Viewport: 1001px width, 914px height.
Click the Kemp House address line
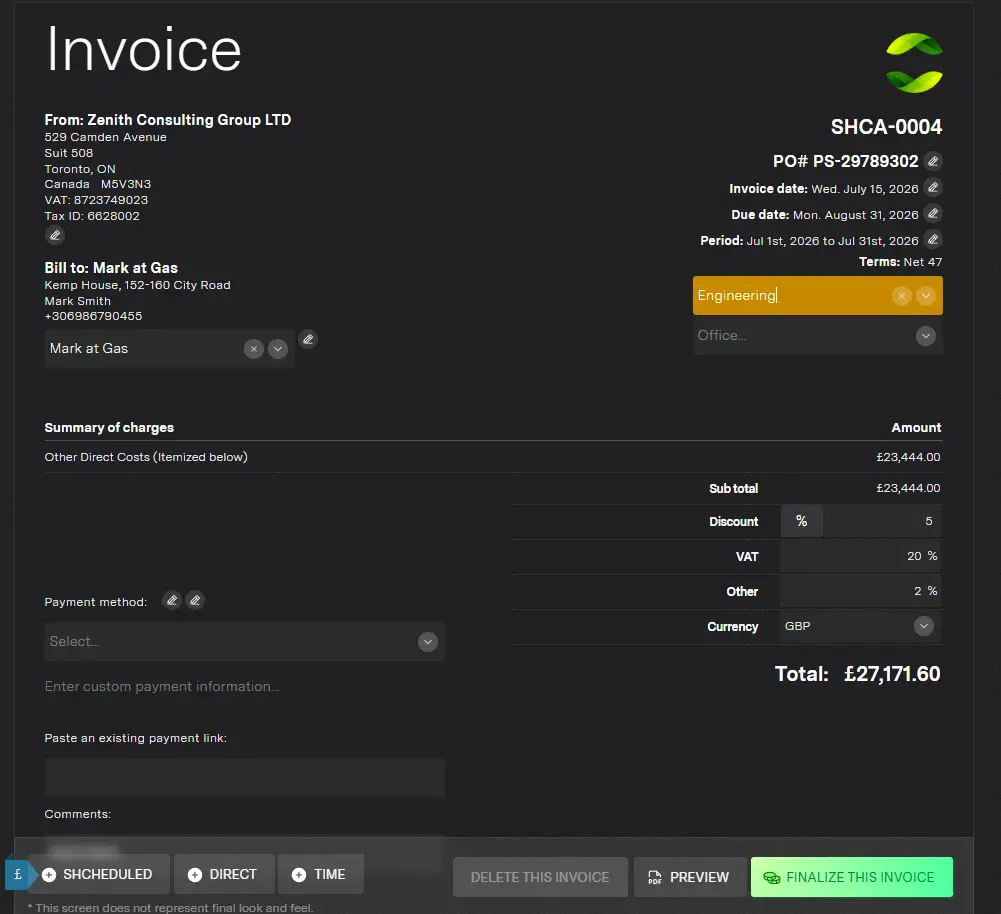[x=137, y=285]
